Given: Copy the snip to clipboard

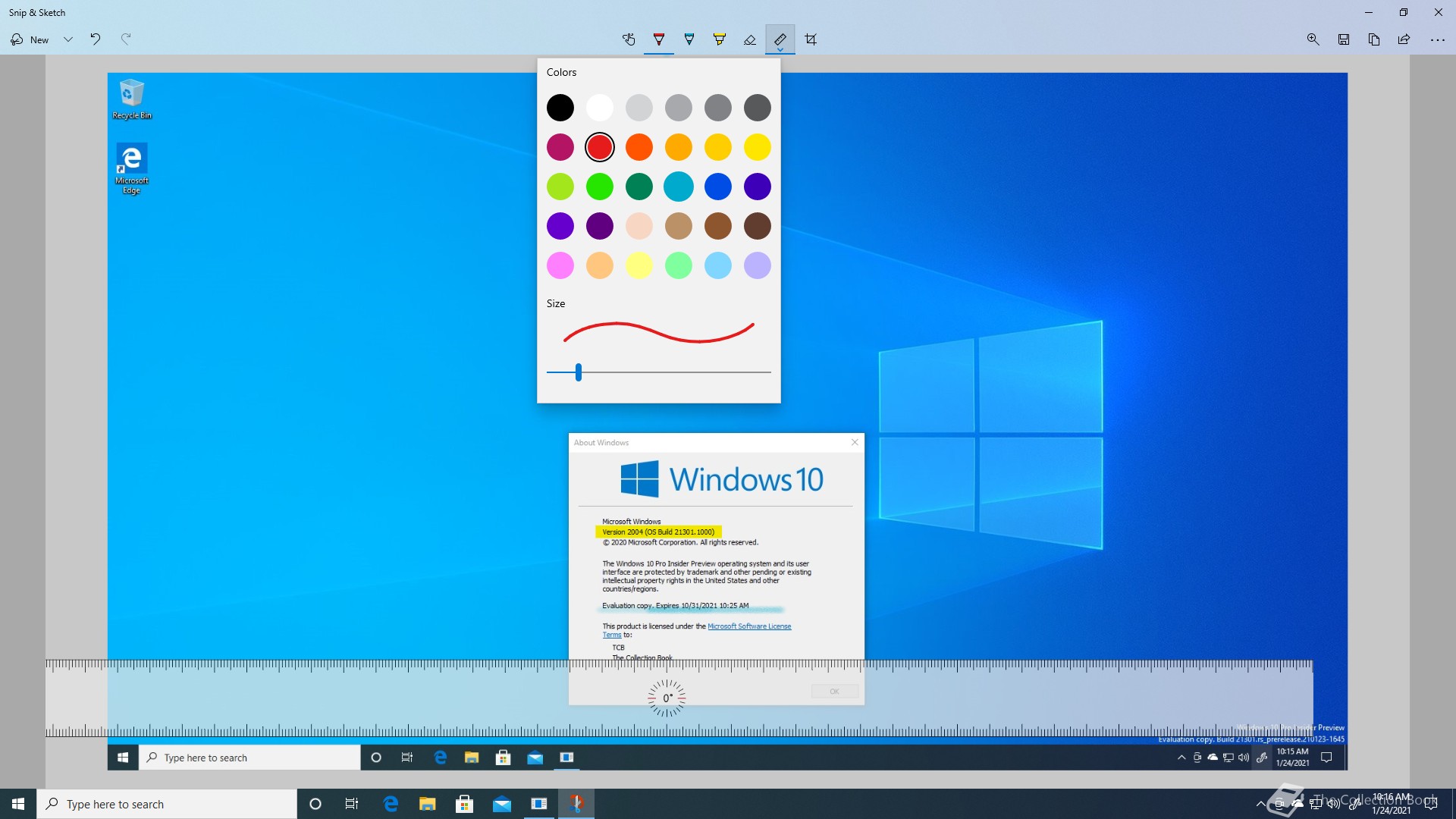Looking at the screenshot, I should (x=1374, y=39).
